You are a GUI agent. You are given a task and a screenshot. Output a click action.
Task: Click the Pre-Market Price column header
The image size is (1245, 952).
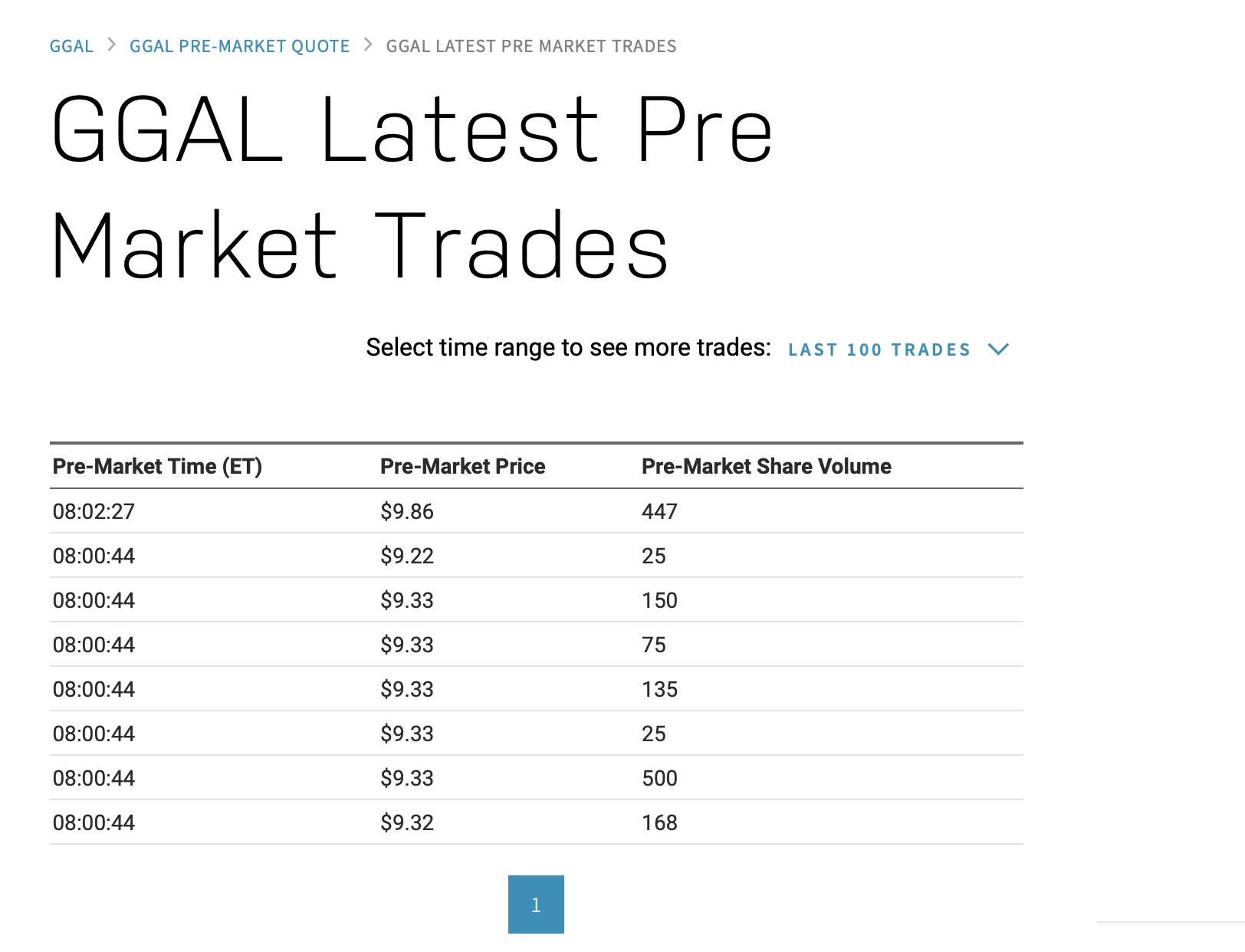(462, 466)
